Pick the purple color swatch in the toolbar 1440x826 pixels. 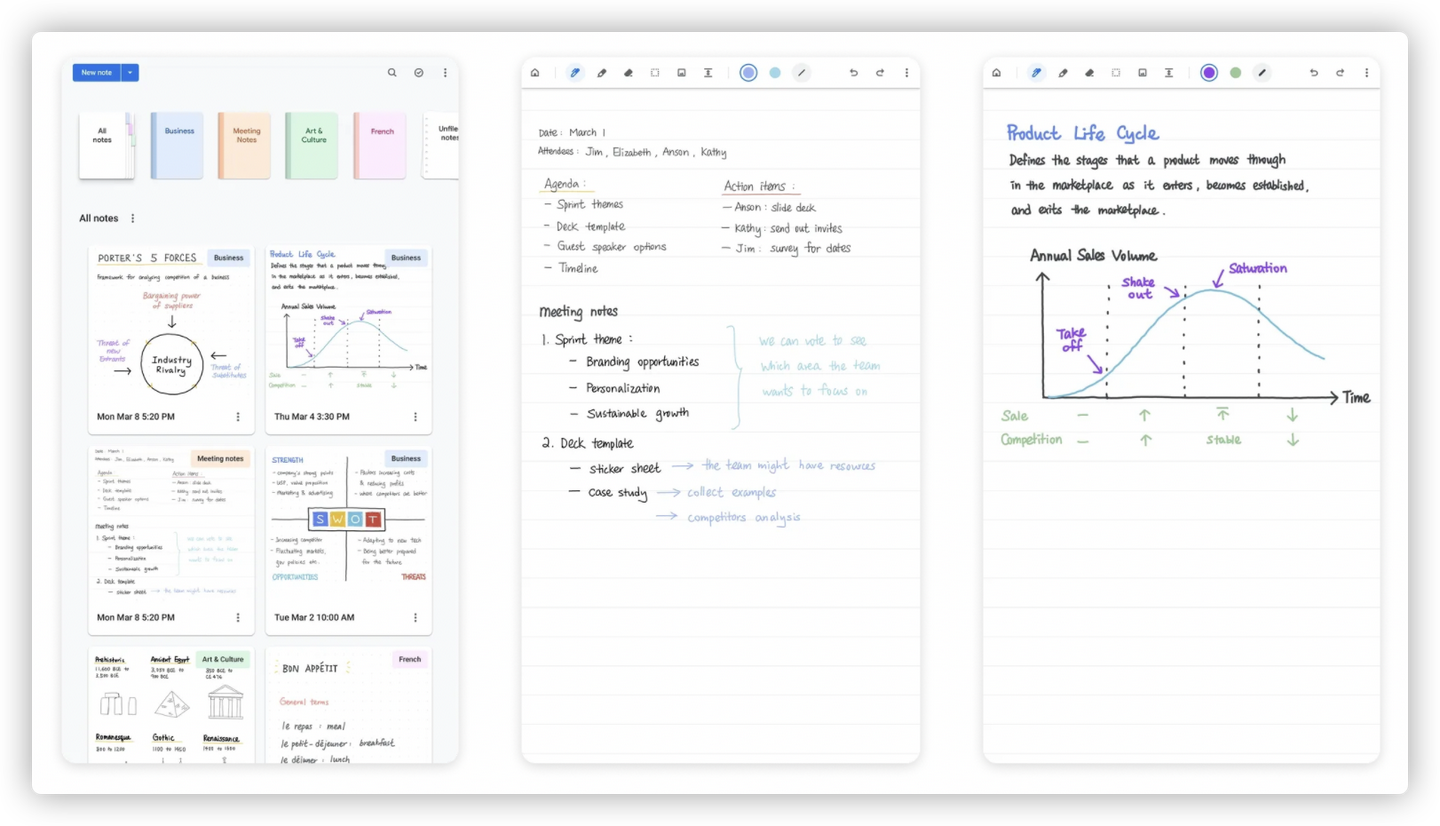[1209, 72]
